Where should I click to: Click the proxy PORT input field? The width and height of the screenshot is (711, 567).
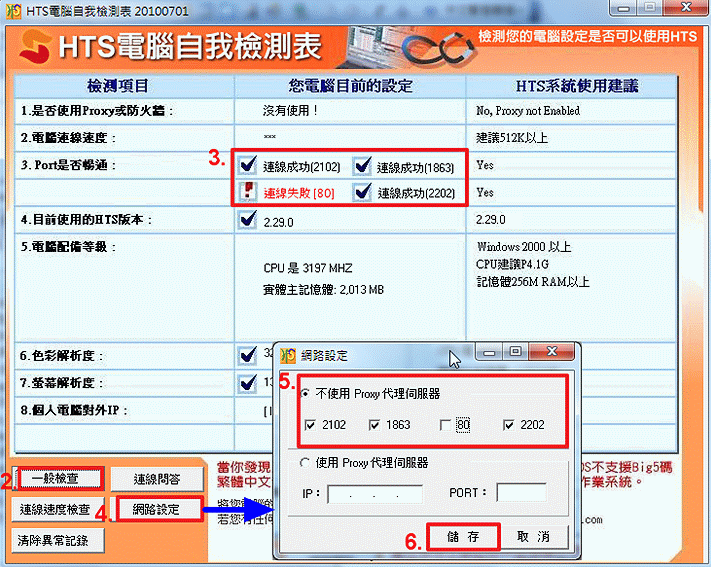pyautogui.click(x=521, y=493)
